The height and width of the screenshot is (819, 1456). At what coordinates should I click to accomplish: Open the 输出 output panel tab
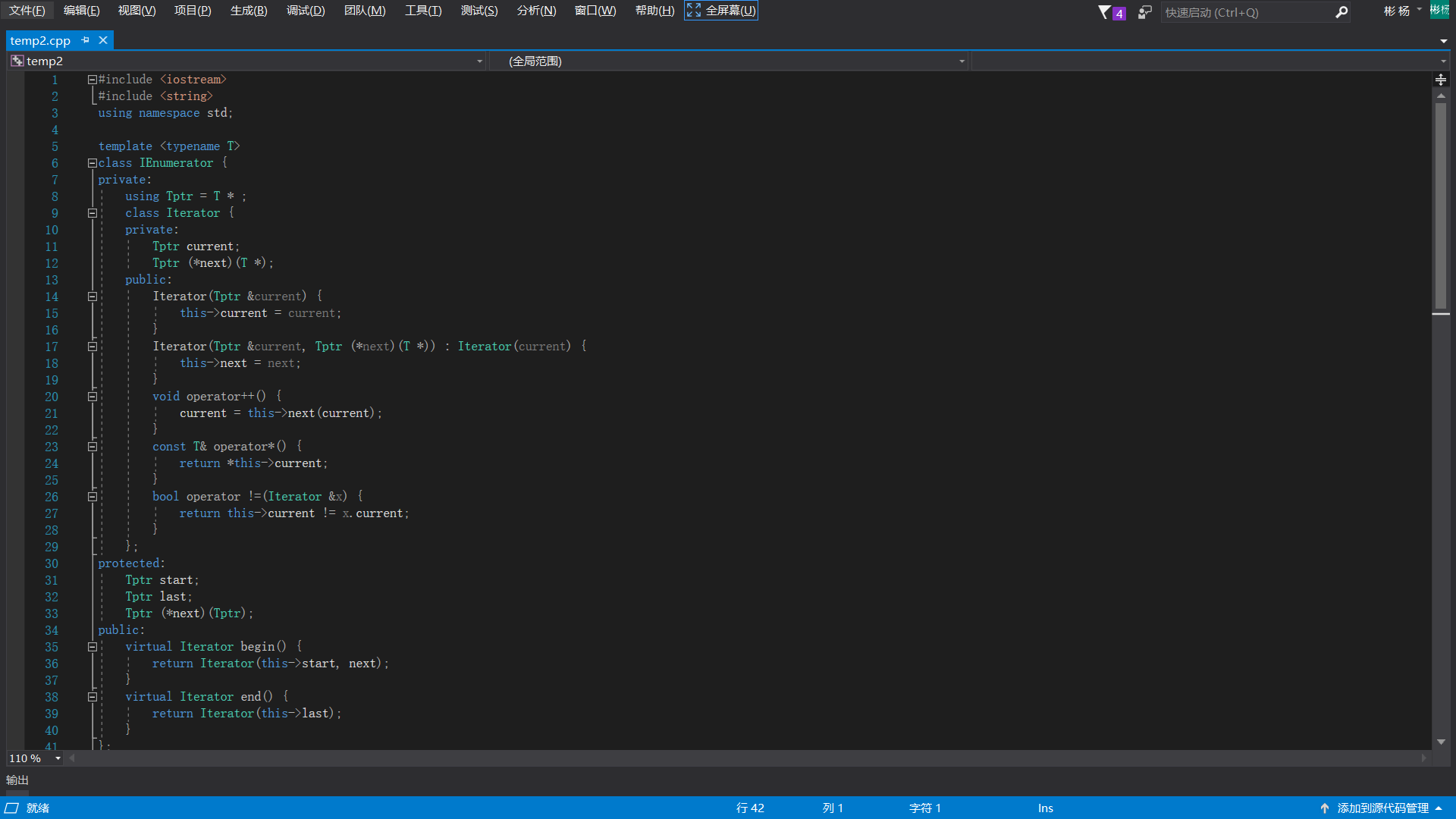pos(17,780)
